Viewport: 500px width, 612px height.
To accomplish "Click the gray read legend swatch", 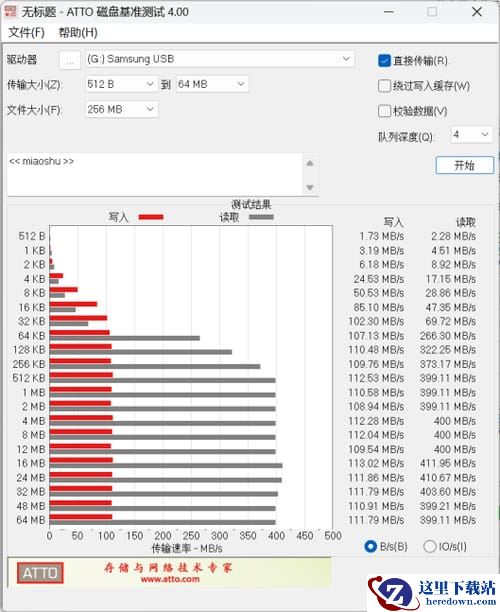I will tap(261, 217).
